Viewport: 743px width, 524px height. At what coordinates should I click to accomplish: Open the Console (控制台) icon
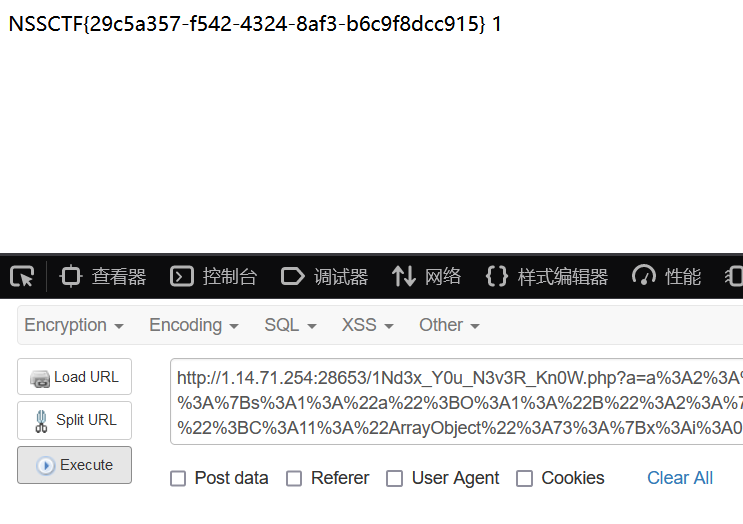point(182,276)
